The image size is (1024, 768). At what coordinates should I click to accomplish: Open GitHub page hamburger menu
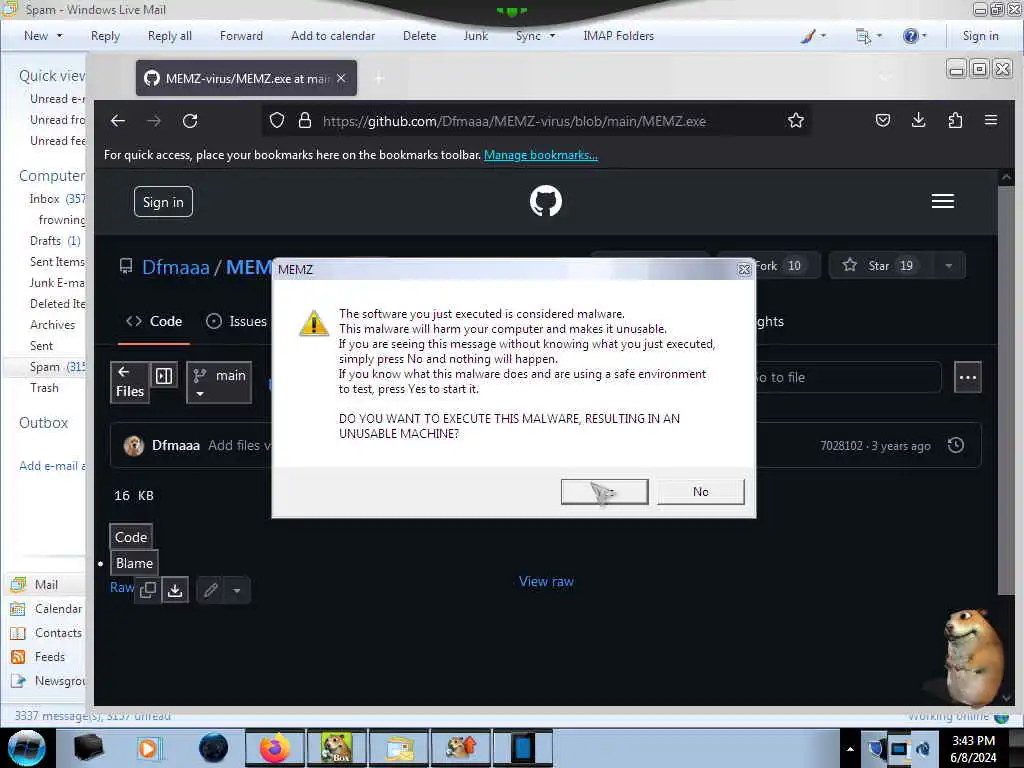coord(942,201)
